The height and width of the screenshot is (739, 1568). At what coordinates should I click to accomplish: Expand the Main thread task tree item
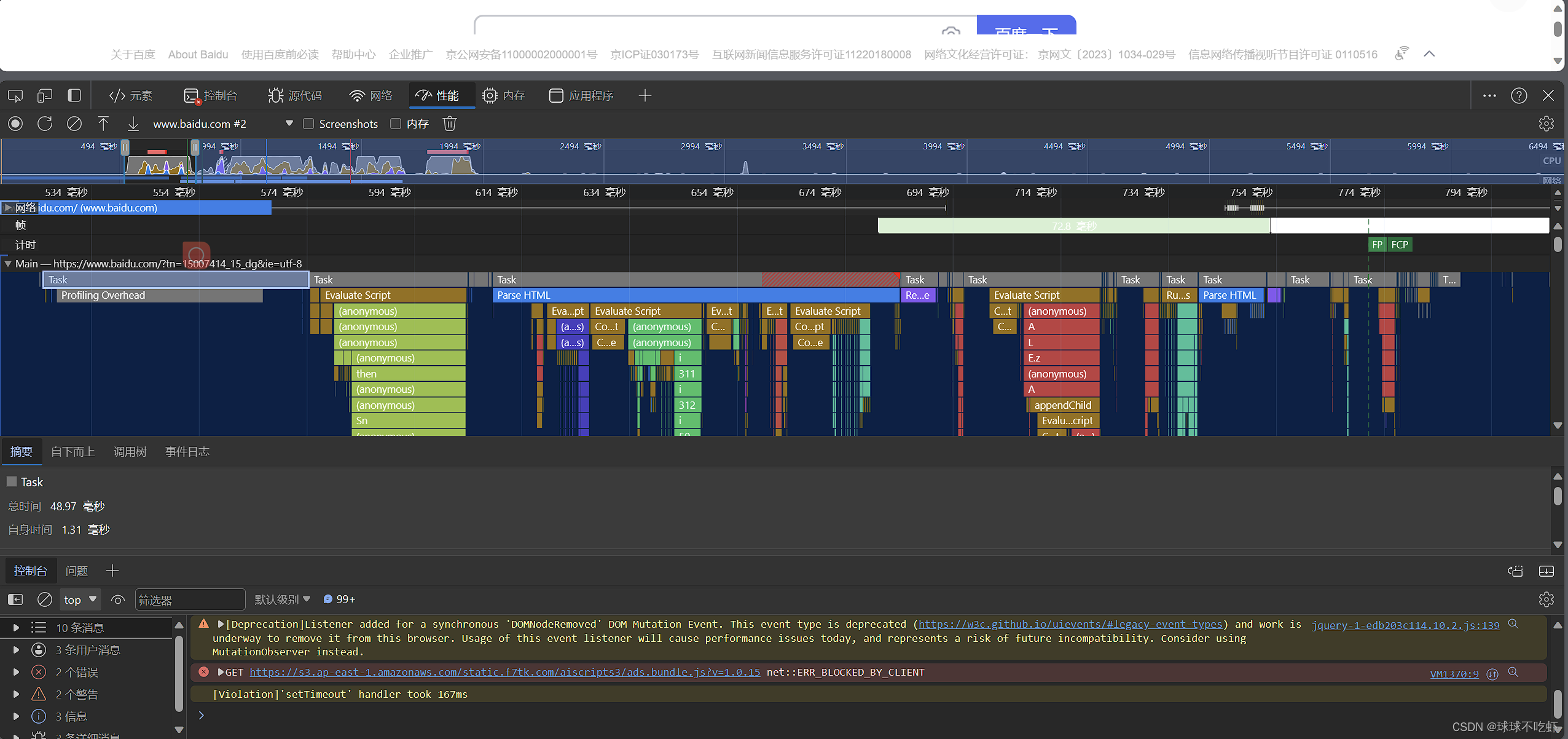[x=7, y=263]
